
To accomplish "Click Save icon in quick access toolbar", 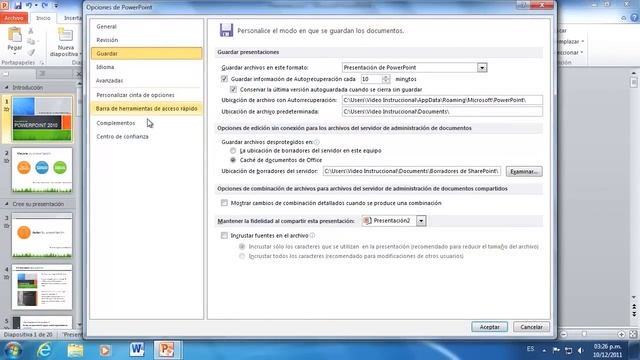I will (18, 5).
